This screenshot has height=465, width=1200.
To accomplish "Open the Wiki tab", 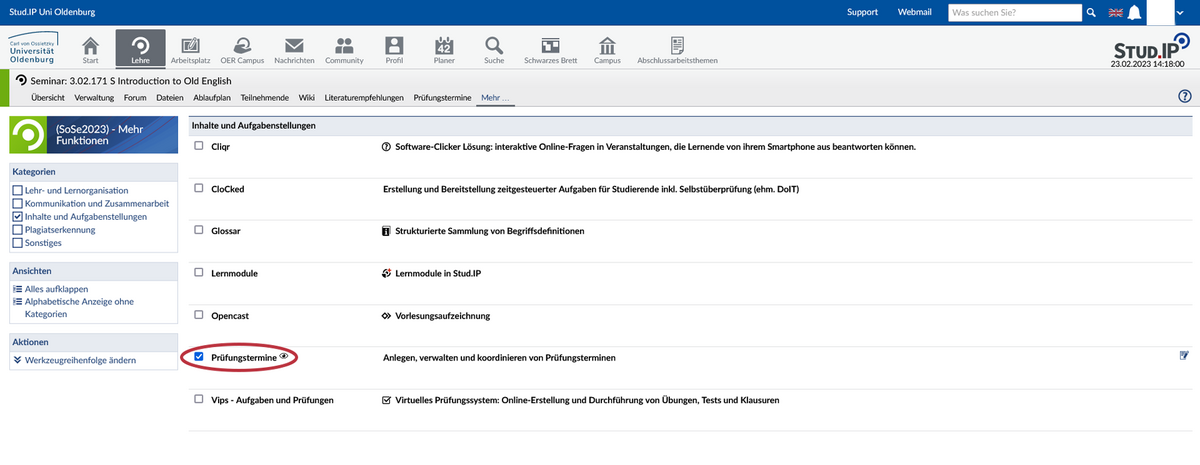I will point(307,97).
